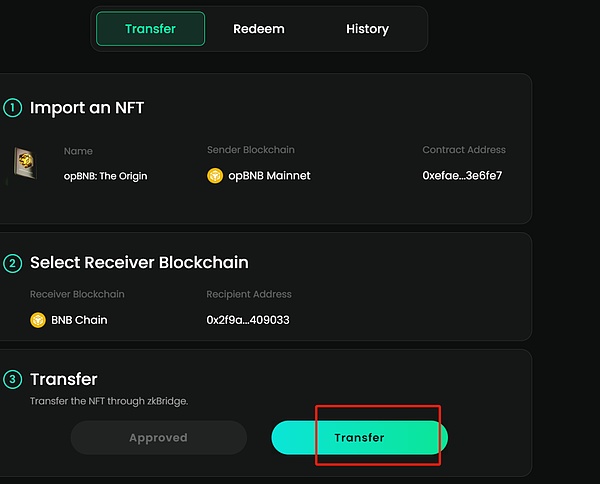Click the Select Receiver Blockchain heading
This screenshot has width=600, height=484.
[139, 263]
